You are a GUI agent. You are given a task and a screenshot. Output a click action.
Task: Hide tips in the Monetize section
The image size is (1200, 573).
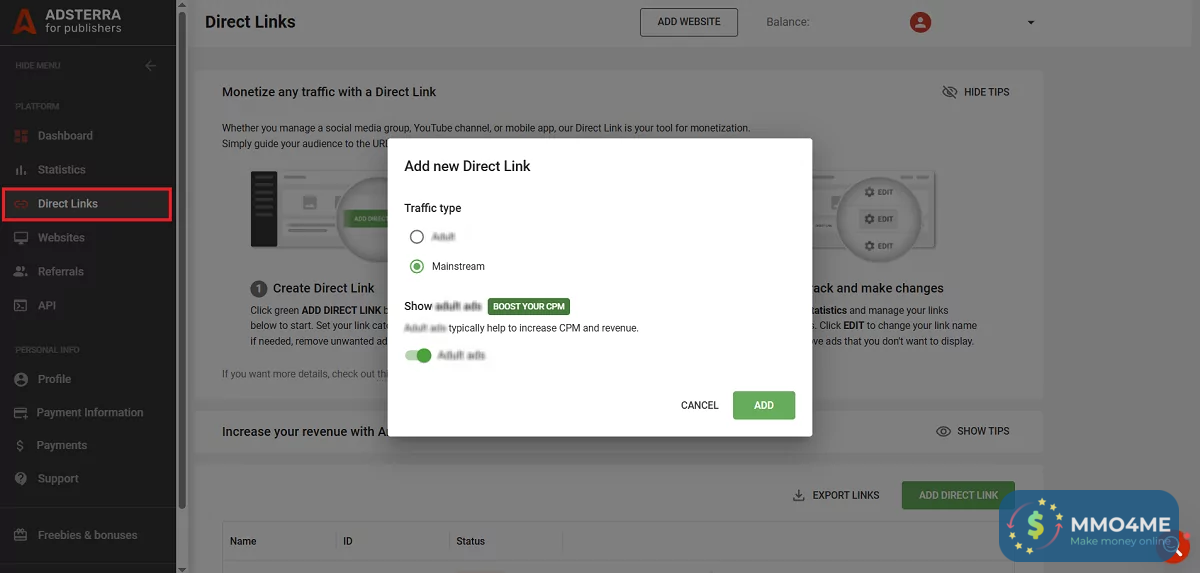coord(976,92)
